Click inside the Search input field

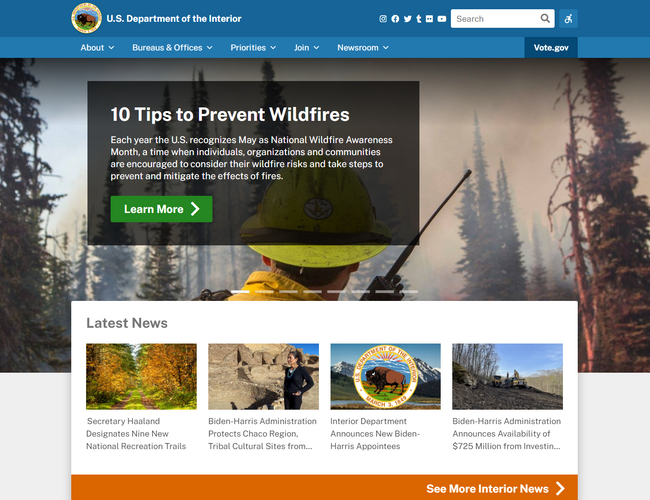[496, 19]
